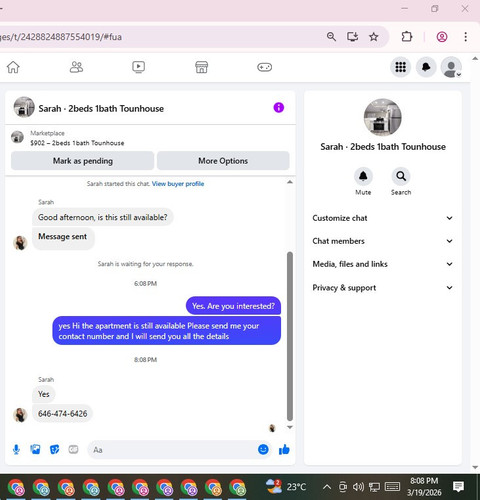
Task: Open the Gaming controller icon
Action: tap(264, 67)
